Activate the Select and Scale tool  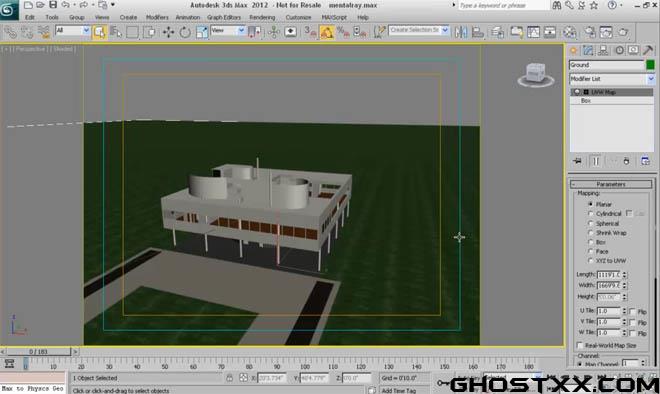(x=202, y=32)
